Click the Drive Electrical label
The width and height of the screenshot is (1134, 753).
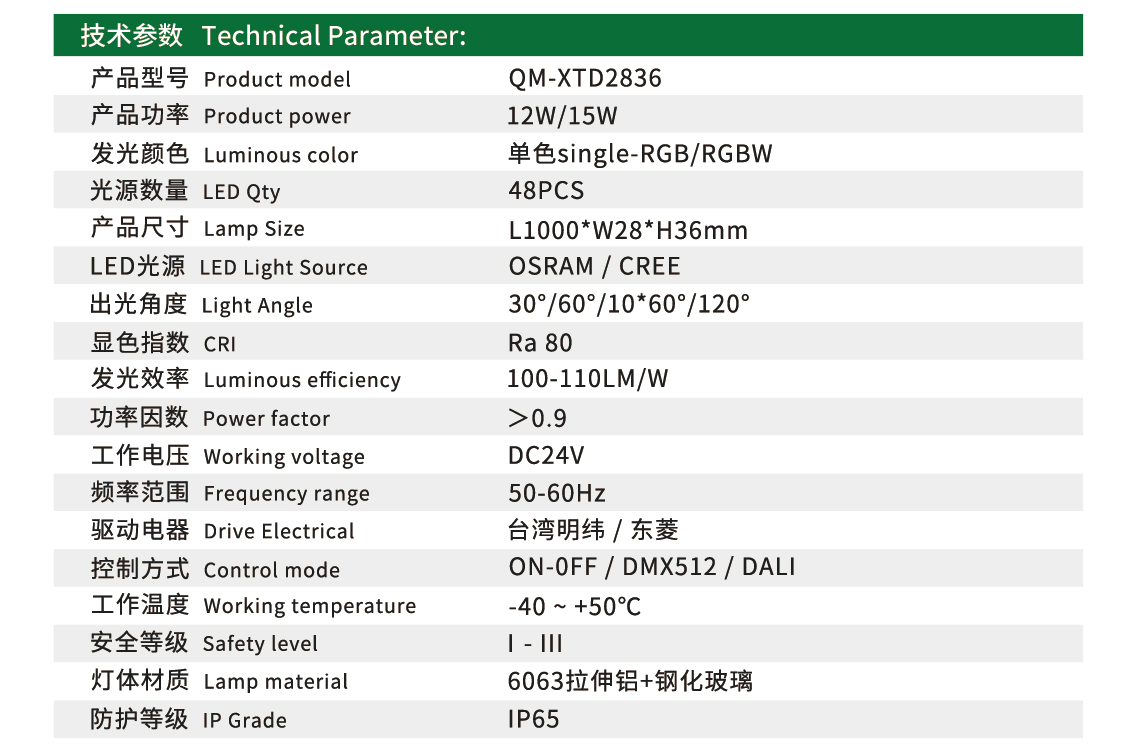[279, 532]
